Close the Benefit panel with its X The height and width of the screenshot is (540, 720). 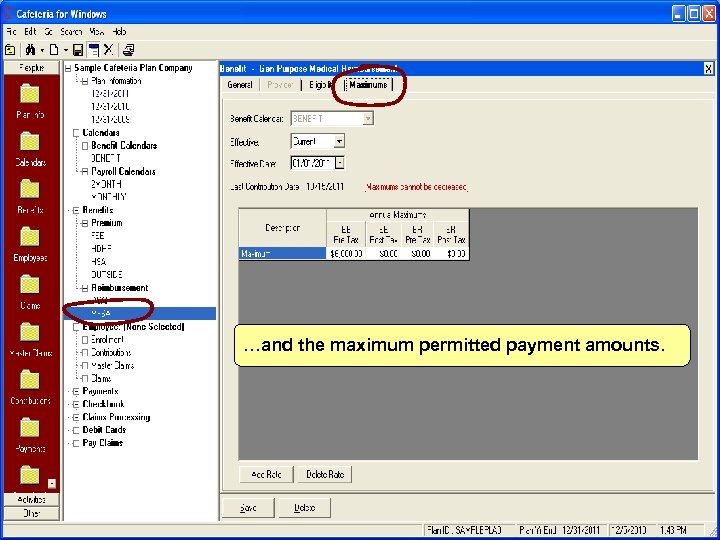pyautogui.click(x=709, y=69)
